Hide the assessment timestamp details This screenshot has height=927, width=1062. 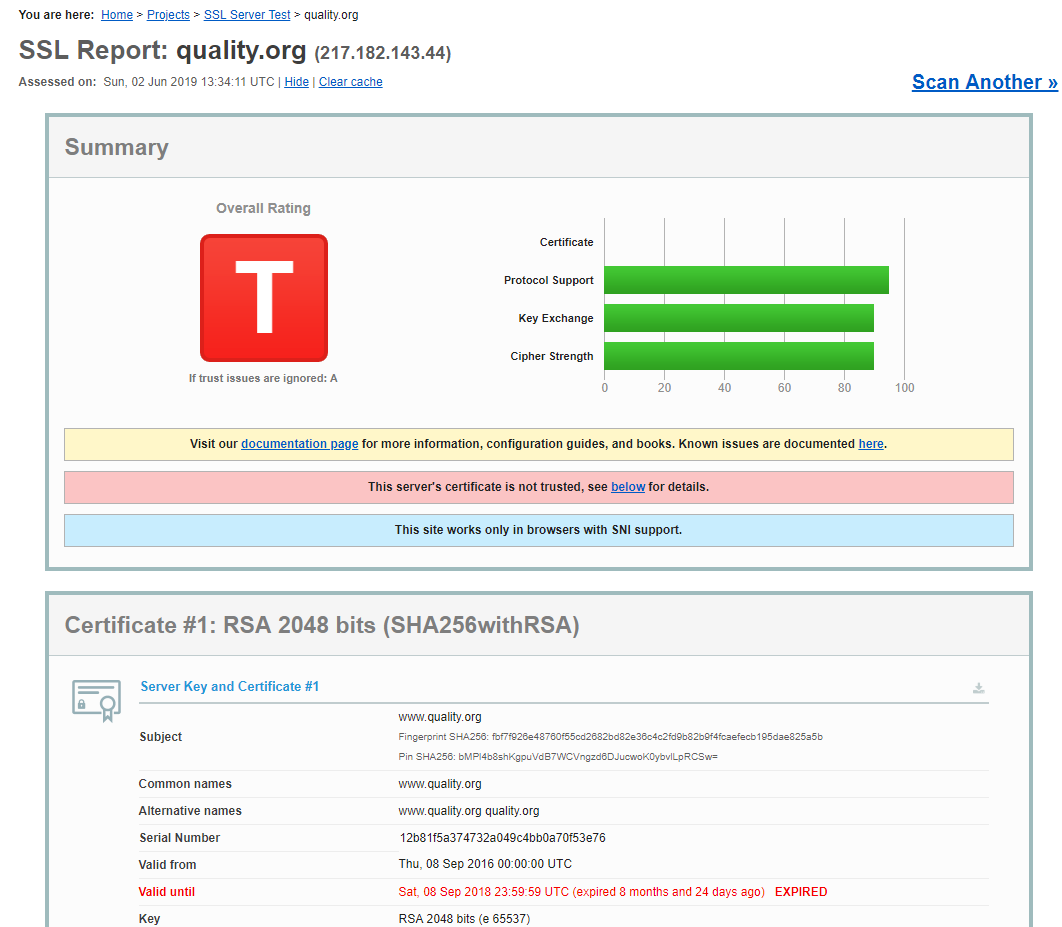tap(296, 81)
